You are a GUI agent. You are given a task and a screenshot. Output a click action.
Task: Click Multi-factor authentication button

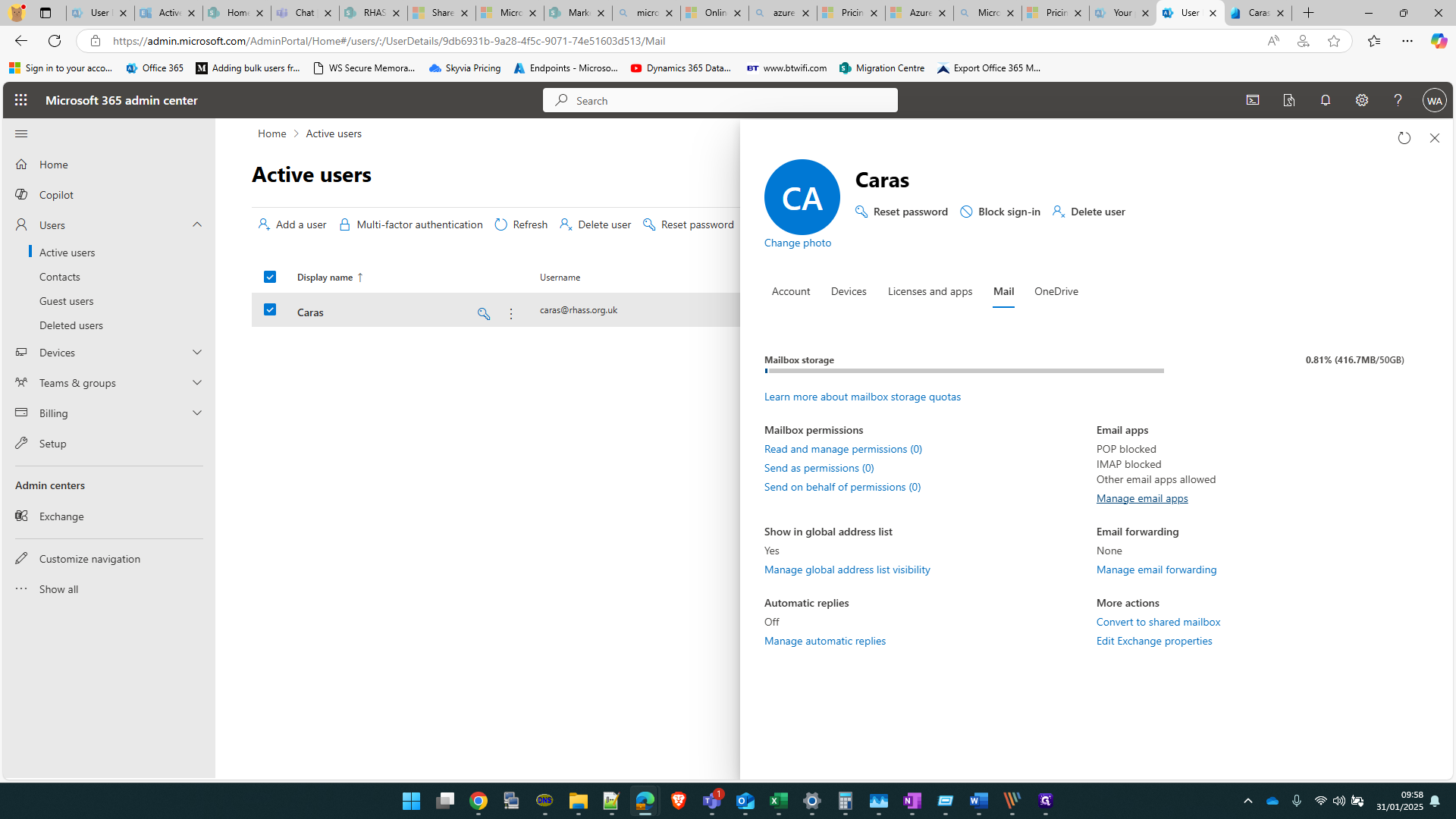(410, 224)
